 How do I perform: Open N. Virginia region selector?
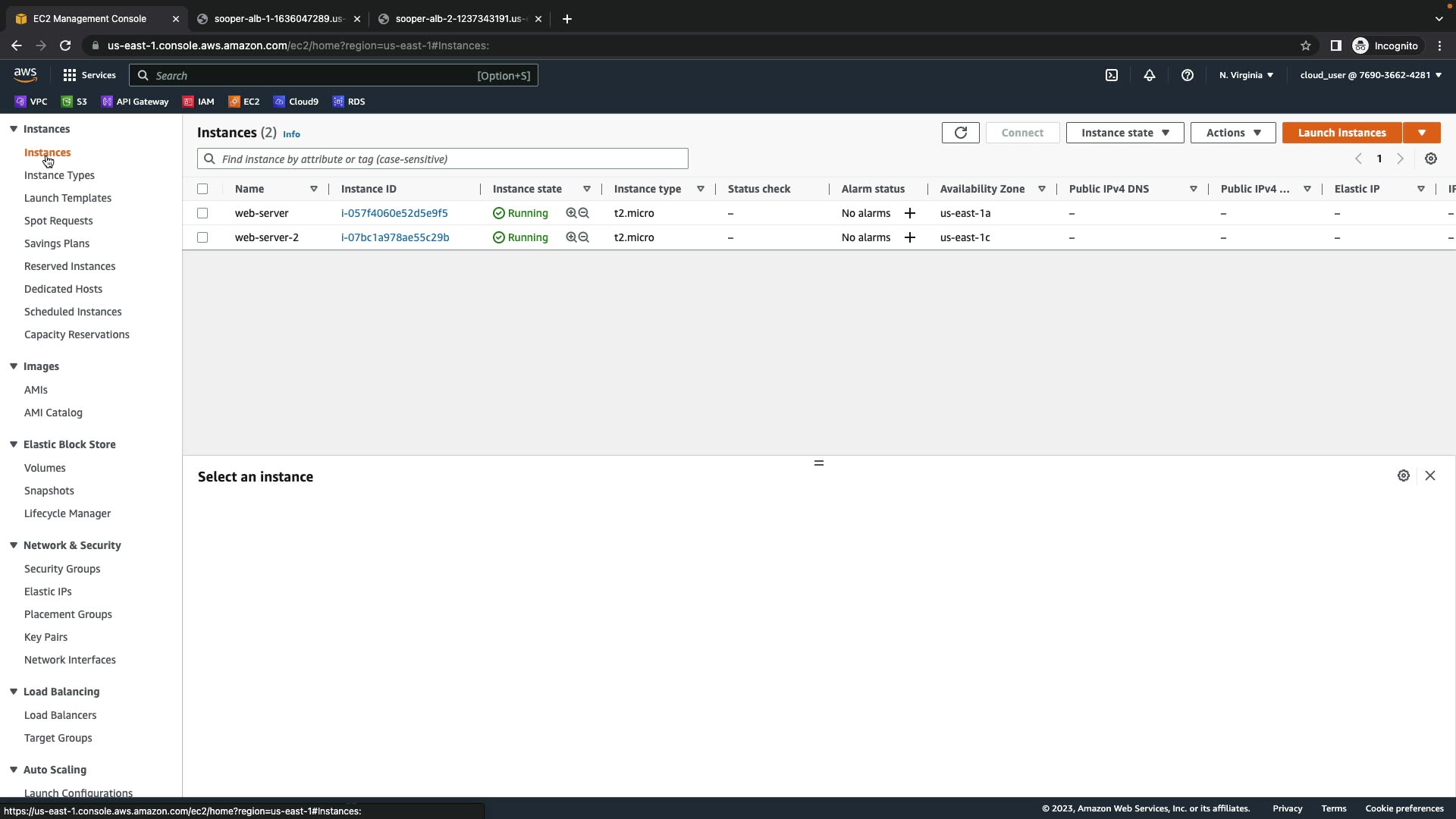click(x=1246, y=75)
